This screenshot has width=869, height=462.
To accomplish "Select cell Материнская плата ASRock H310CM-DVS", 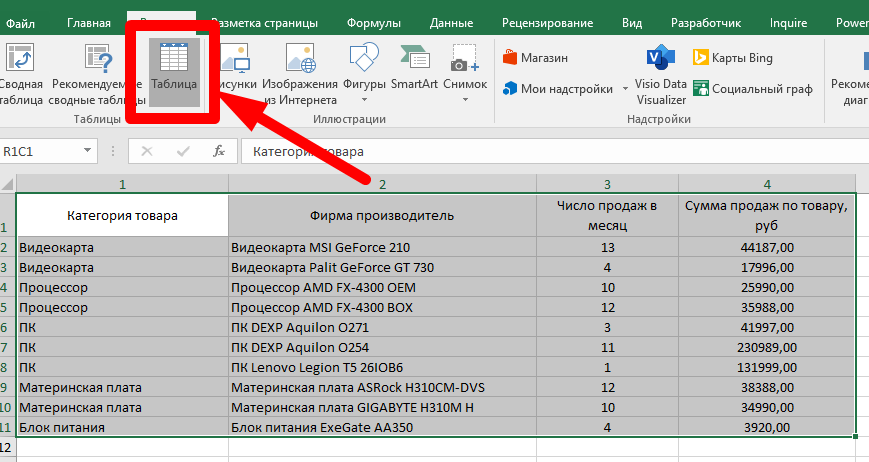I will coord(382,387).
